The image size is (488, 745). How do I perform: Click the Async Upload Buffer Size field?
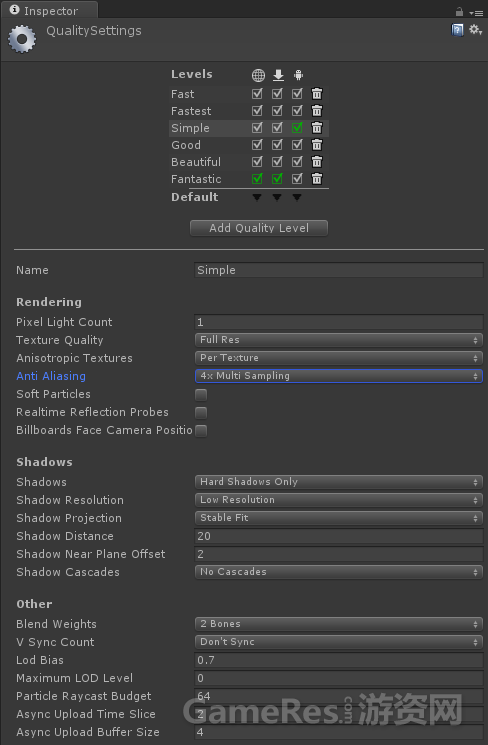[339, 732]
